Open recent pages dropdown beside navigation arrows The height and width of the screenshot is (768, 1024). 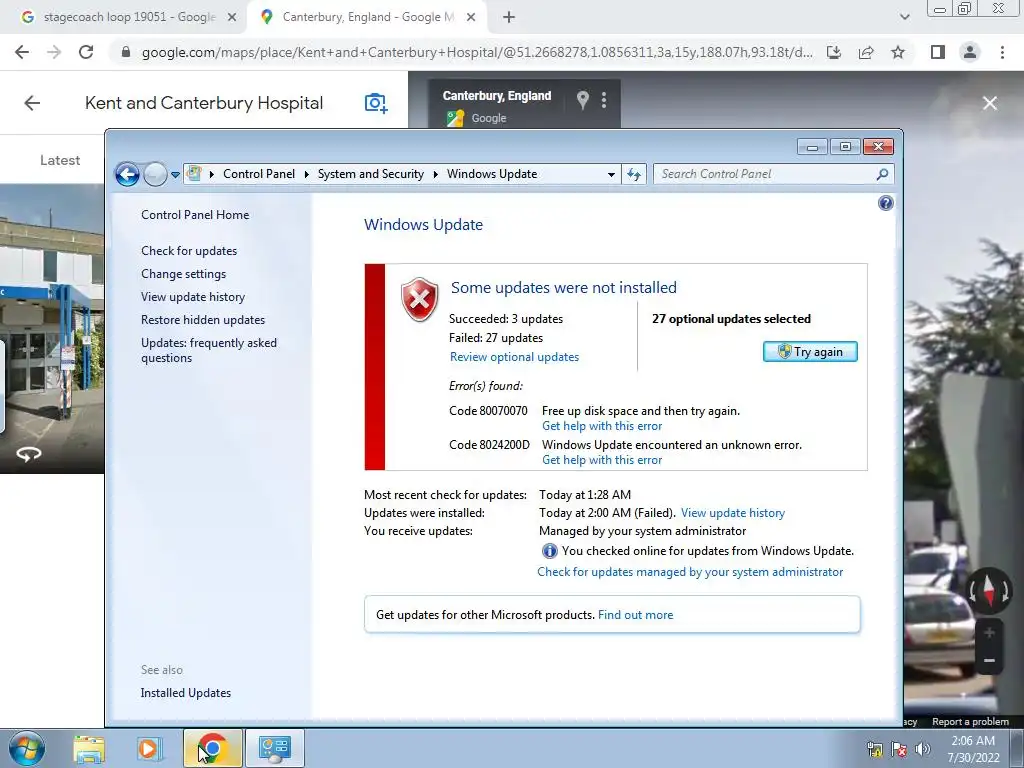175,174
